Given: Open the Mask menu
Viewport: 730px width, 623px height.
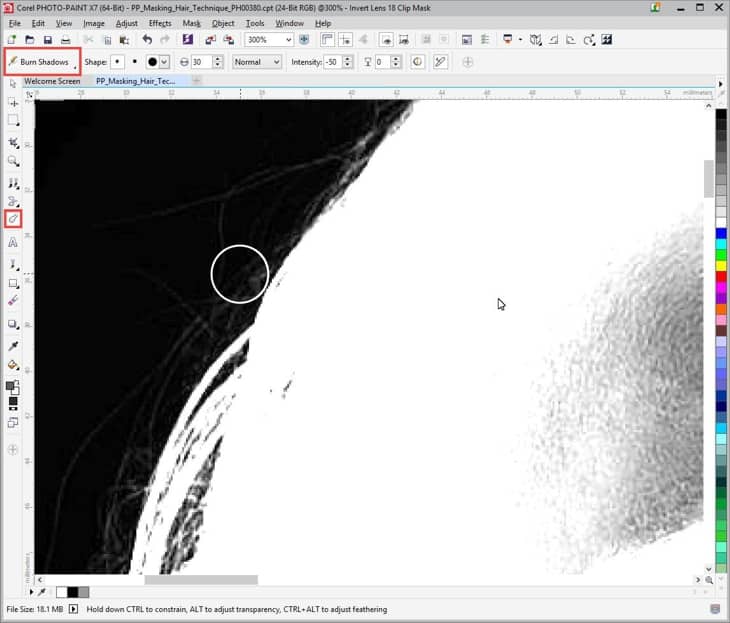Looking at the screenshot, I should 191,23.
